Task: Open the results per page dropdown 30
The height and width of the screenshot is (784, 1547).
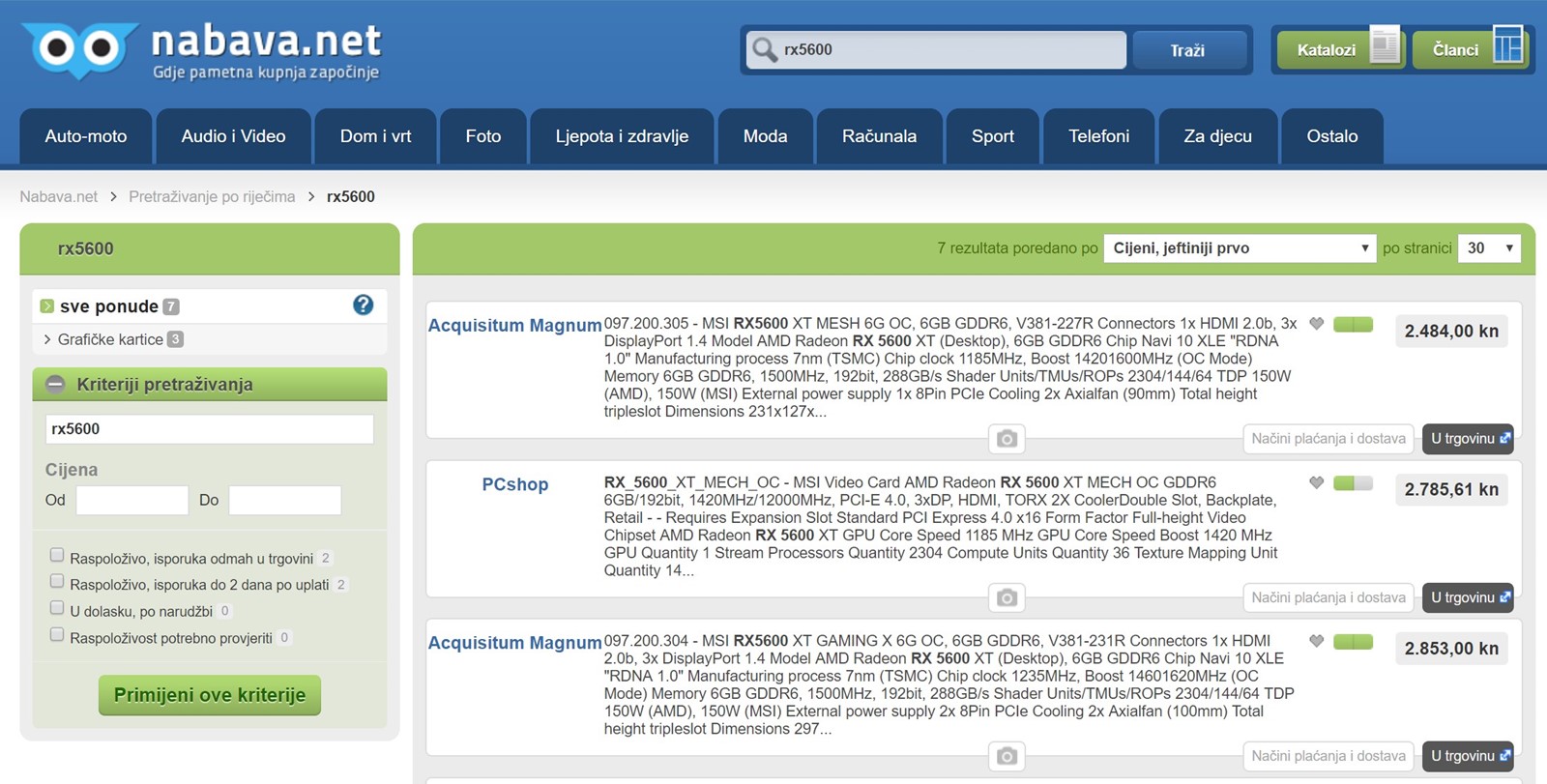Action: [x=1489, y=248]
